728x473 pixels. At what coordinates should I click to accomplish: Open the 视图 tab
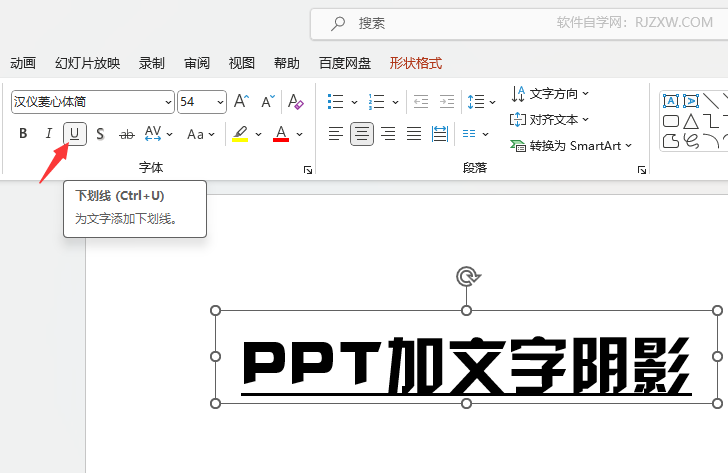[x=242, y=63]
